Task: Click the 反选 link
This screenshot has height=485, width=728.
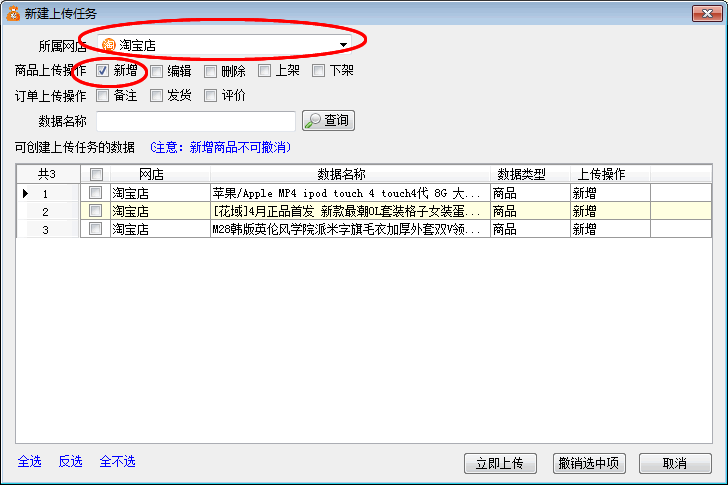Action: tap(70, 461)
